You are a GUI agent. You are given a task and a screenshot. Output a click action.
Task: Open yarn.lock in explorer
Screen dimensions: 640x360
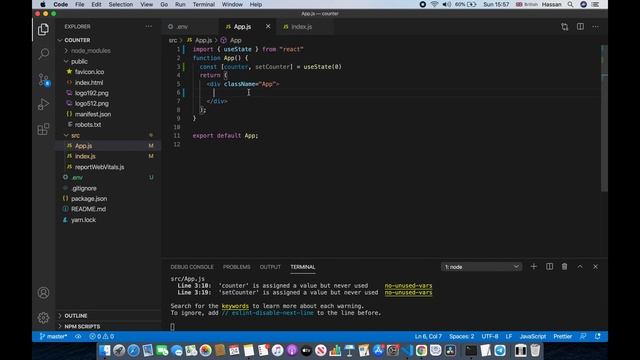(83, 220)
